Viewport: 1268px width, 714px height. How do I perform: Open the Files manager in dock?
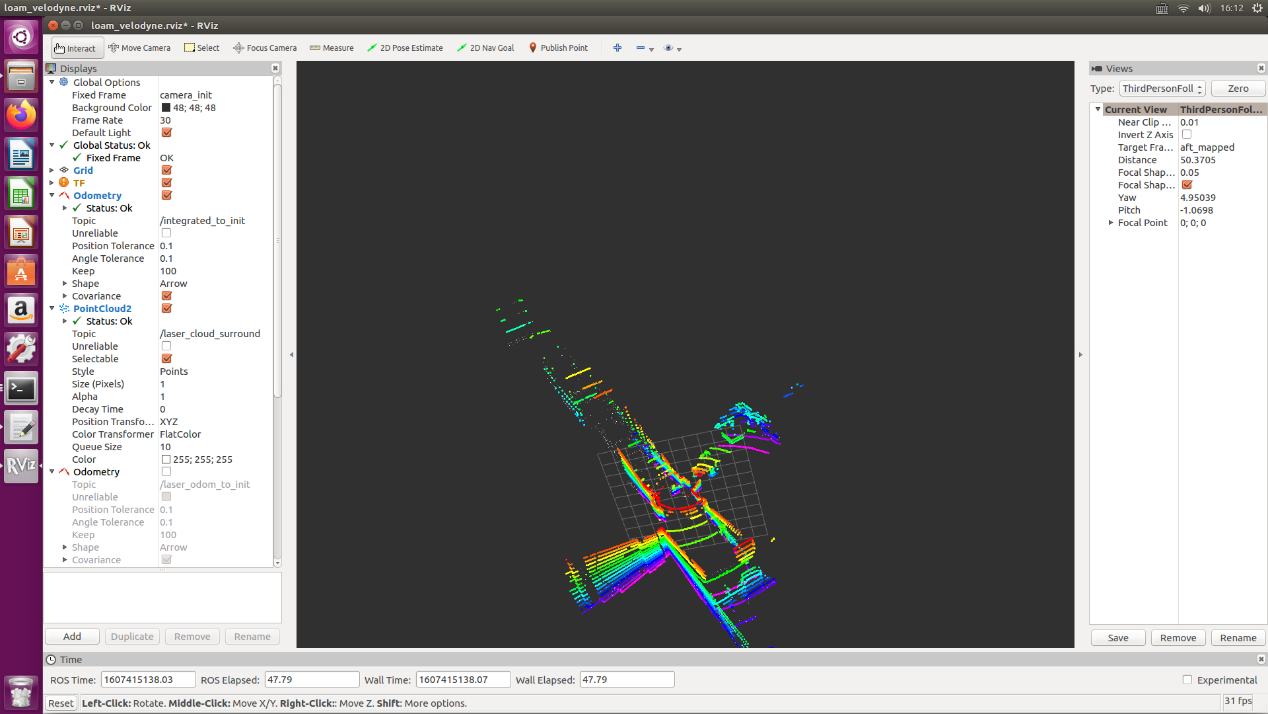click(x=21, y=76)
